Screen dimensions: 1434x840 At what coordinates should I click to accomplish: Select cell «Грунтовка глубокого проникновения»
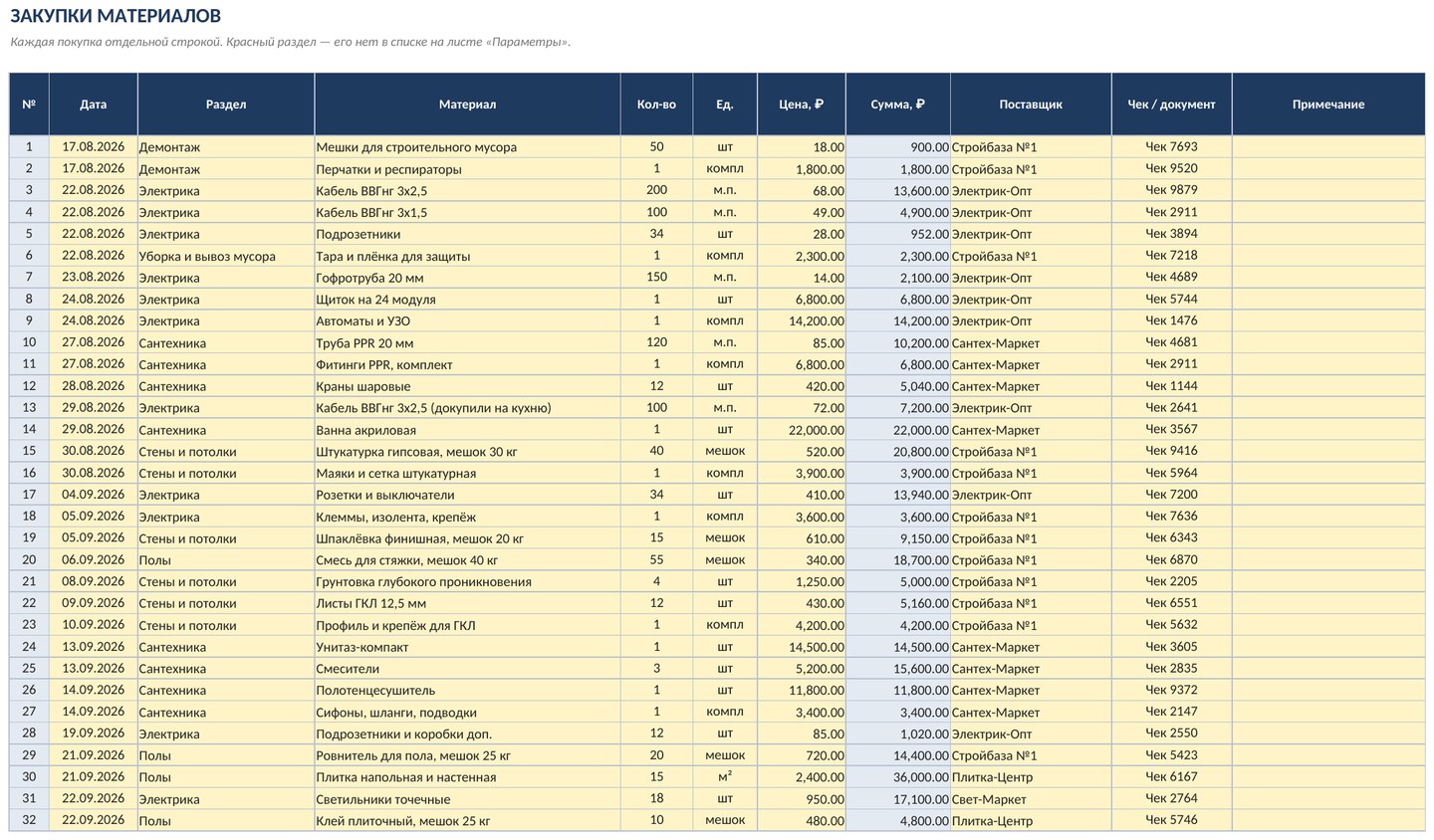467,581
